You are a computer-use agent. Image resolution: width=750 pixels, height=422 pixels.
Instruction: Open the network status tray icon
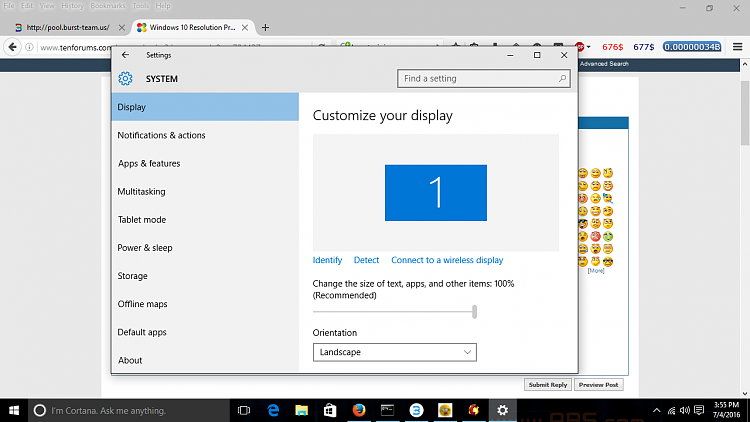[672, 411]
